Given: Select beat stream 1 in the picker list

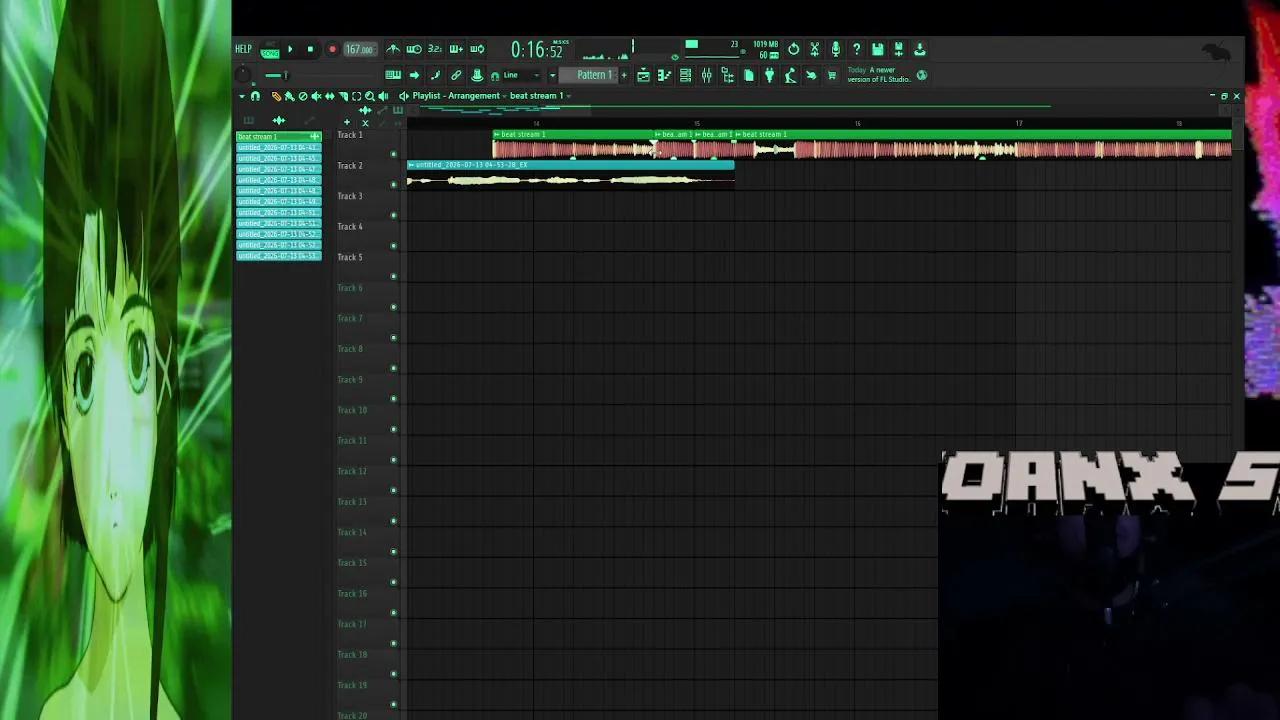Looking at the screenshot, I should pos(278,136).
